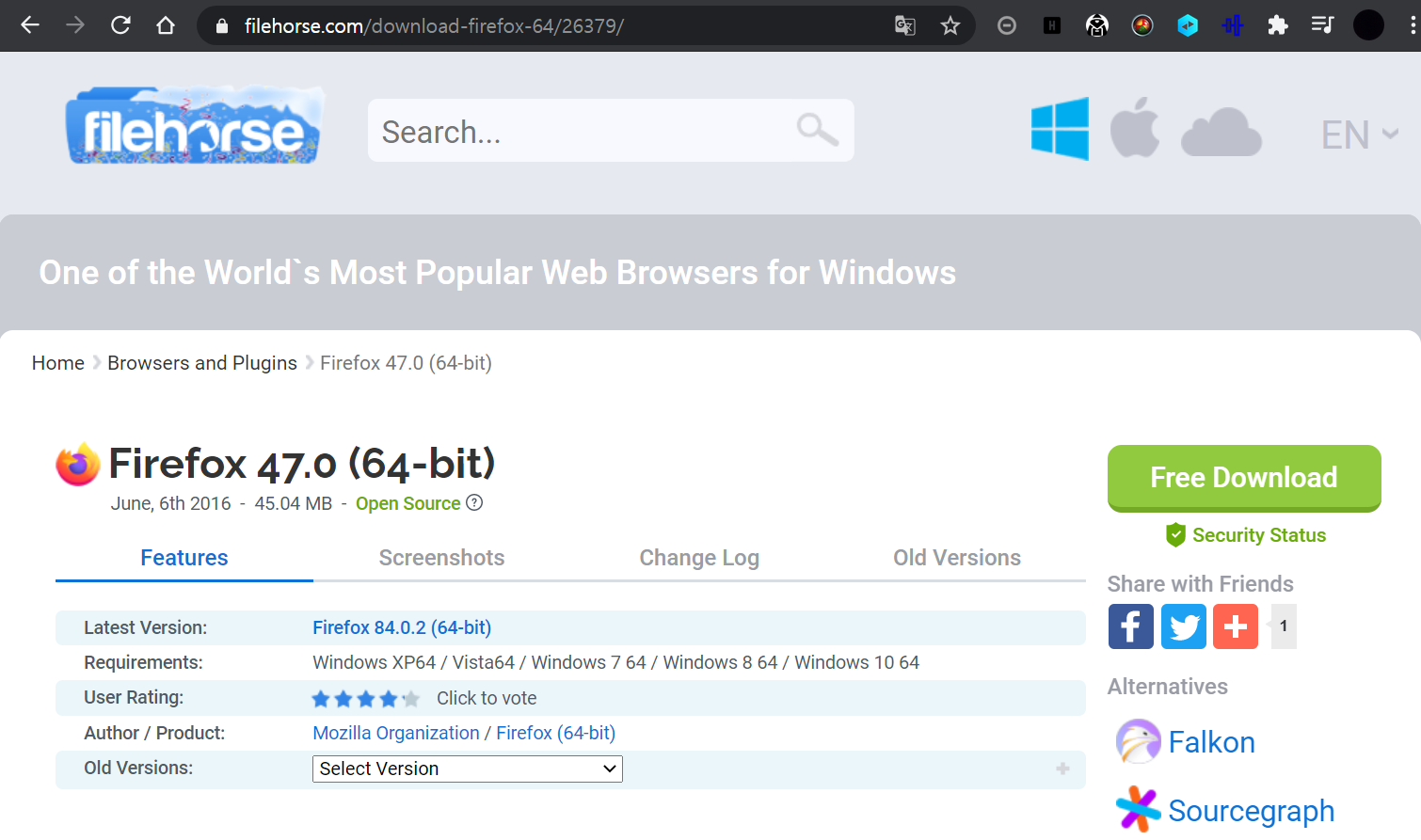Open the media control playlist icon
This screenshot has width=1421, height=840.
click(x=1322, y=25)
